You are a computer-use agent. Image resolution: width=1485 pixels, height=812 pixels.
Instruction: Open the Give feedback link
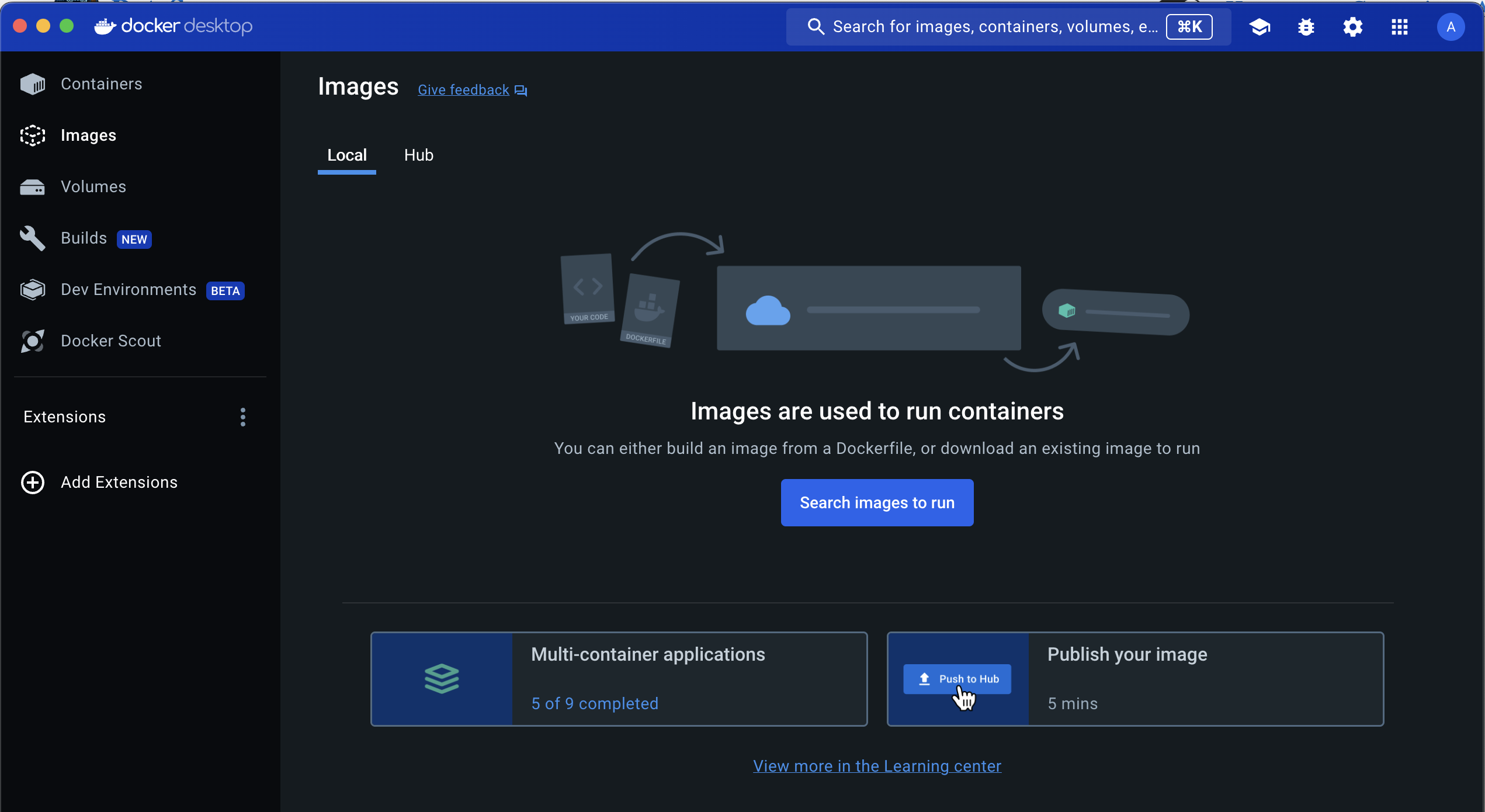pos(464,90)
